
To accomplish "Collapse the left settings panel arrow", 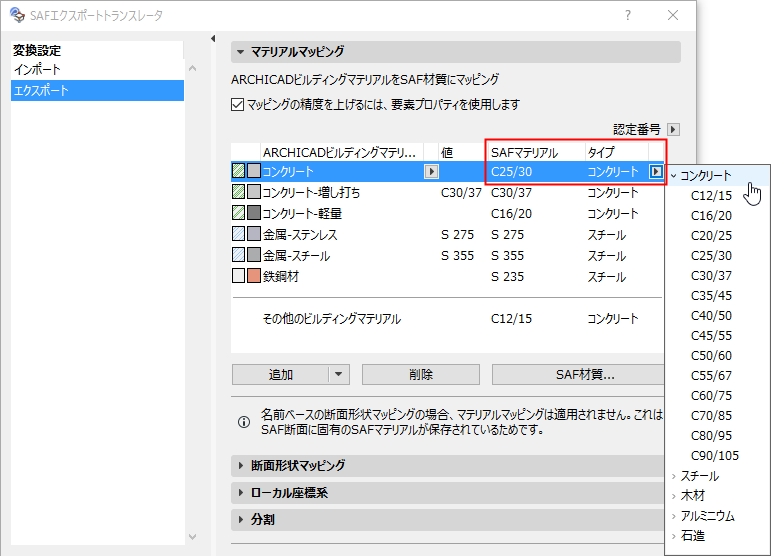I will (213, 38).
